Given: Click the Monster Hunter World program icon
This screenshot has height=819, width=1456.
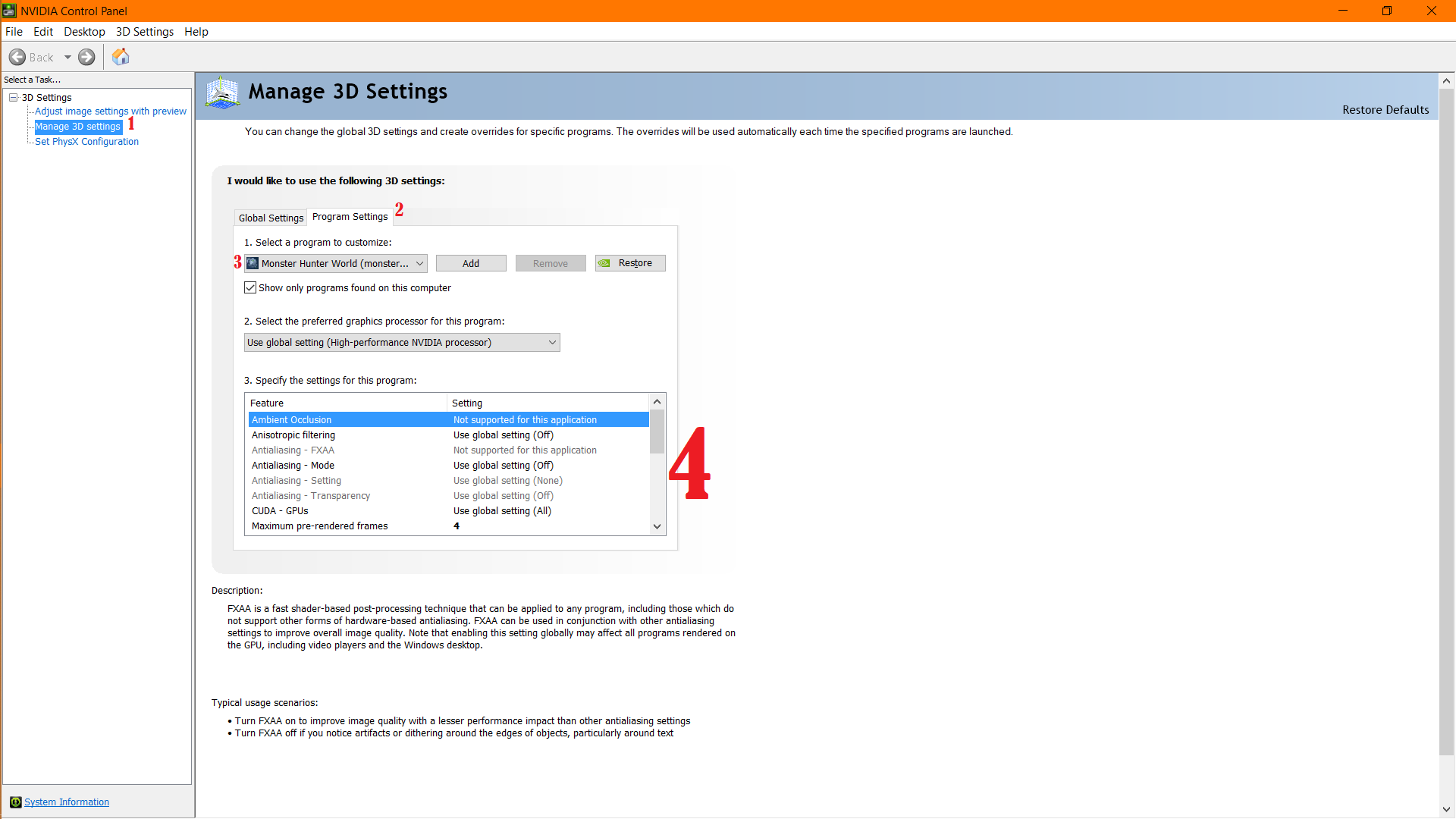Looking at the screenshot, I should pos(253,263).
